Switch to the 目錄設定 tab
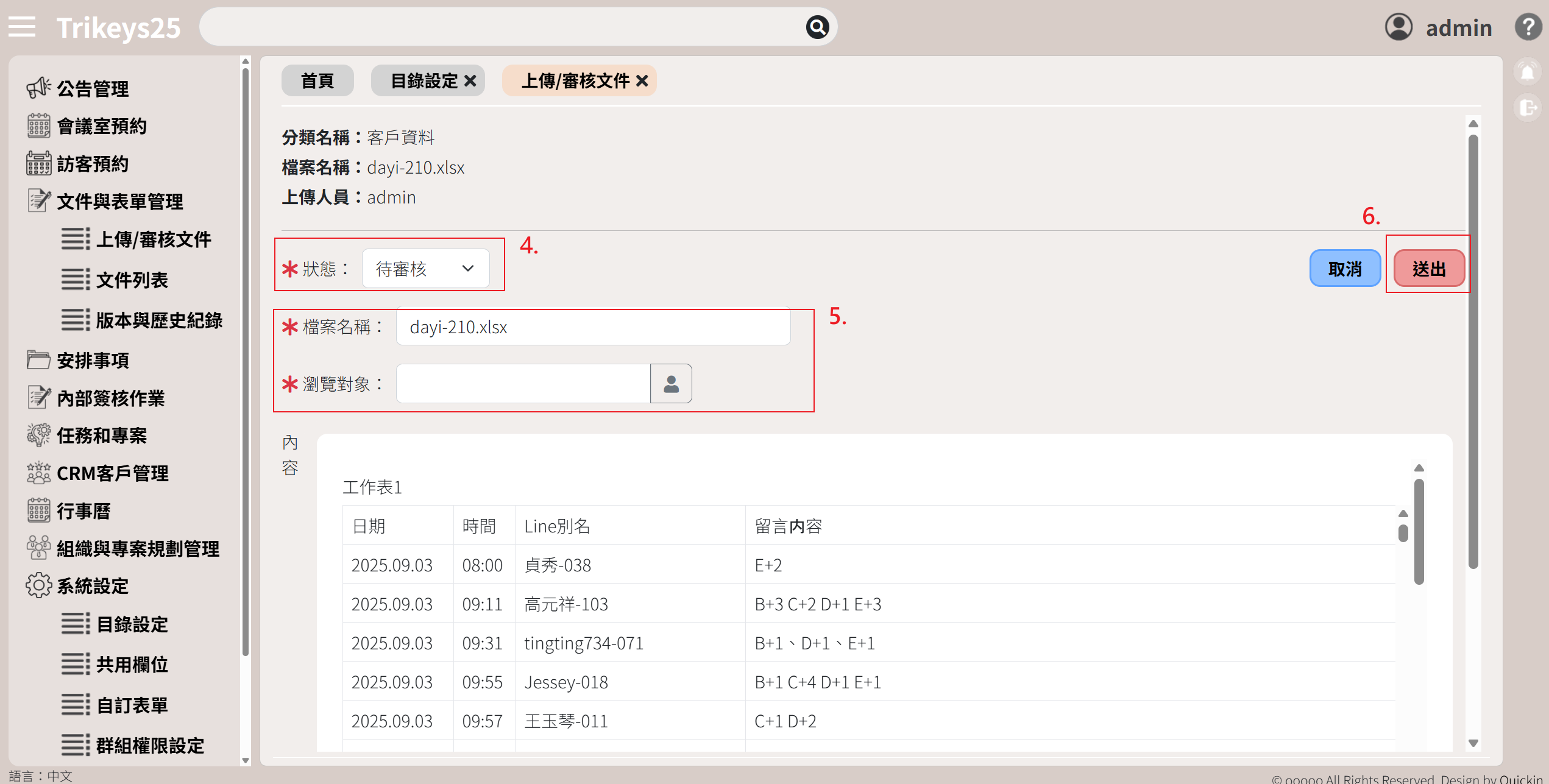 [424, 81]
